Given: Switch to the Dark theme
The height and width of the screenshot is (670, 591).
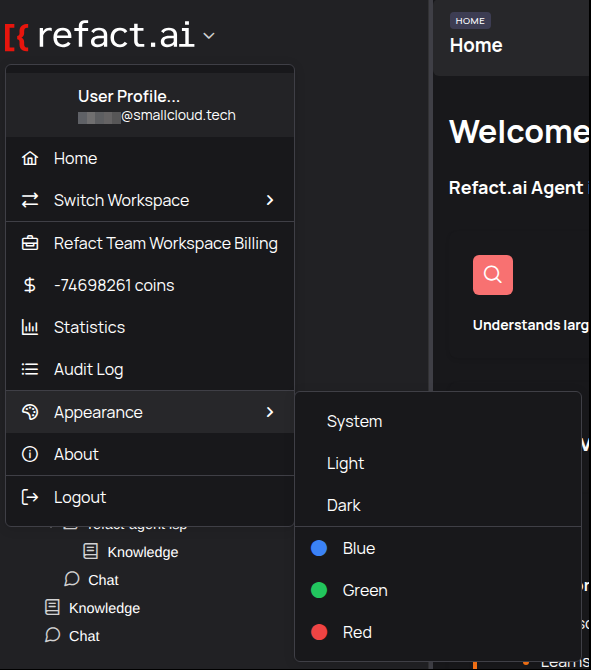Looking at the screenshot, I should (438, 505).
